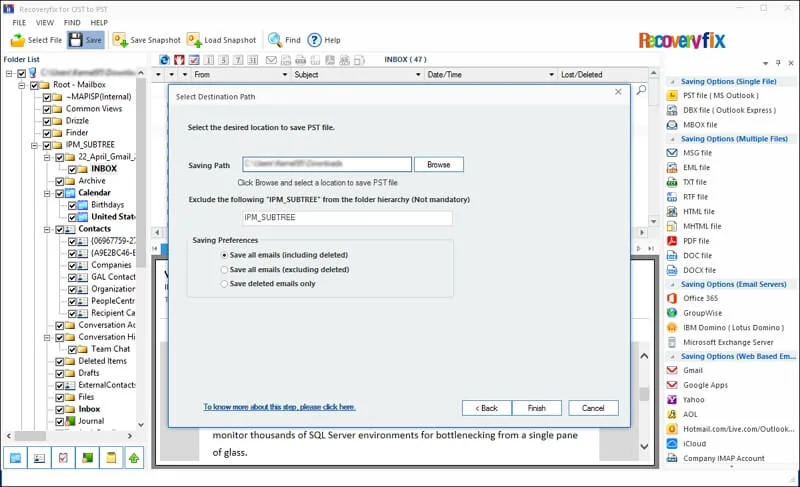Select the INBOX folder in tree

point(104,169)
